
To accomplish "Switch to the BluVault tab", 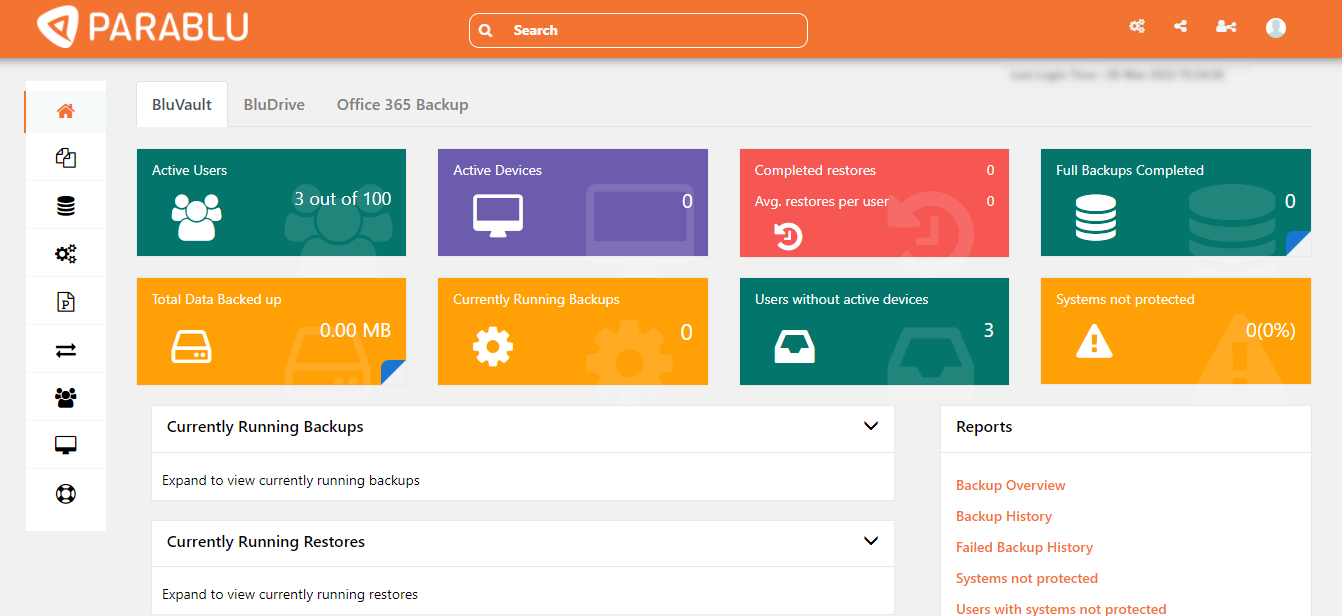I will pyautogui.click(x=182, y=104).
